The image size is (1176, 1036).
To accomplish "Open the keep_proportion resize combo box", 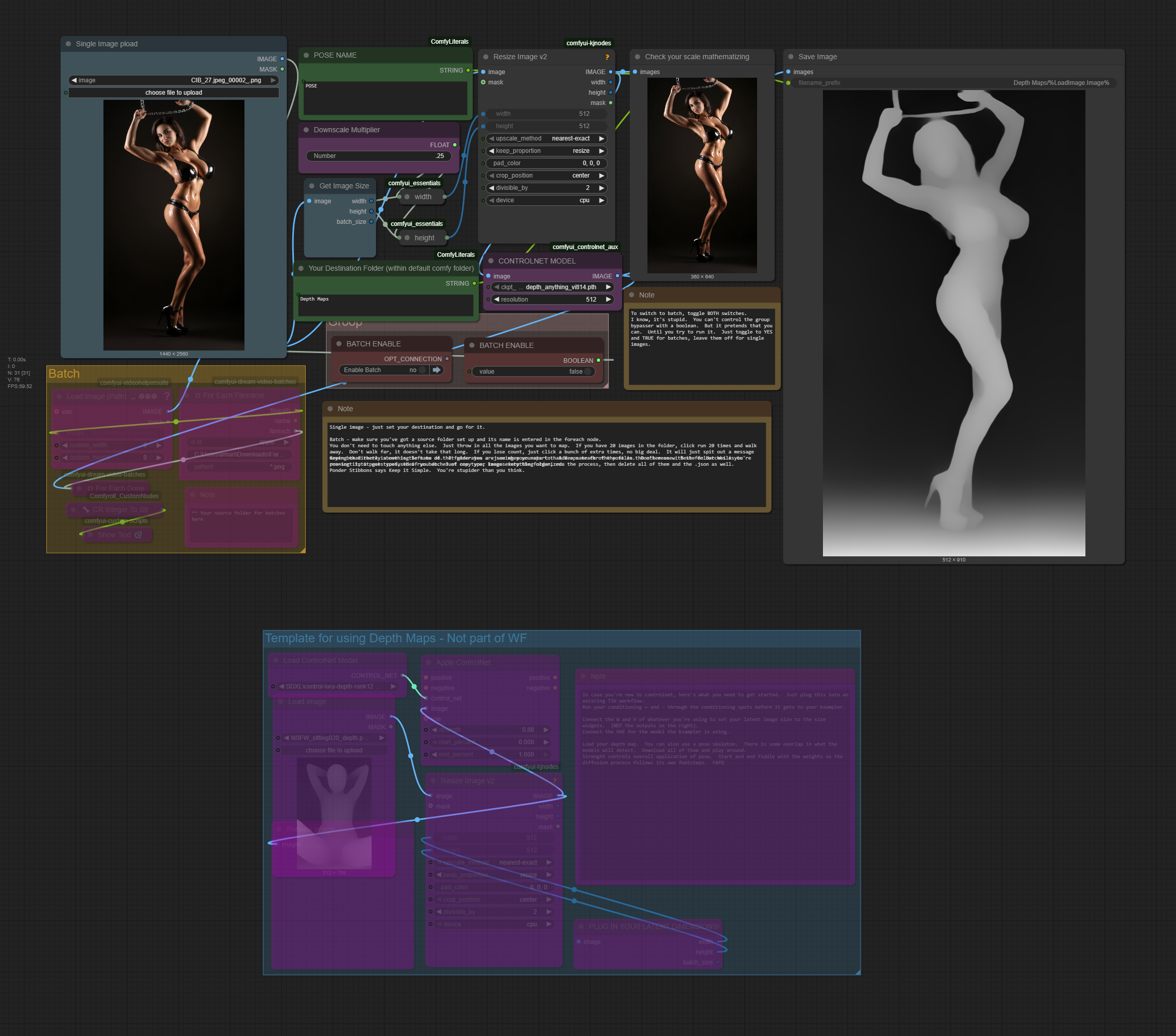I will point(546,151).
